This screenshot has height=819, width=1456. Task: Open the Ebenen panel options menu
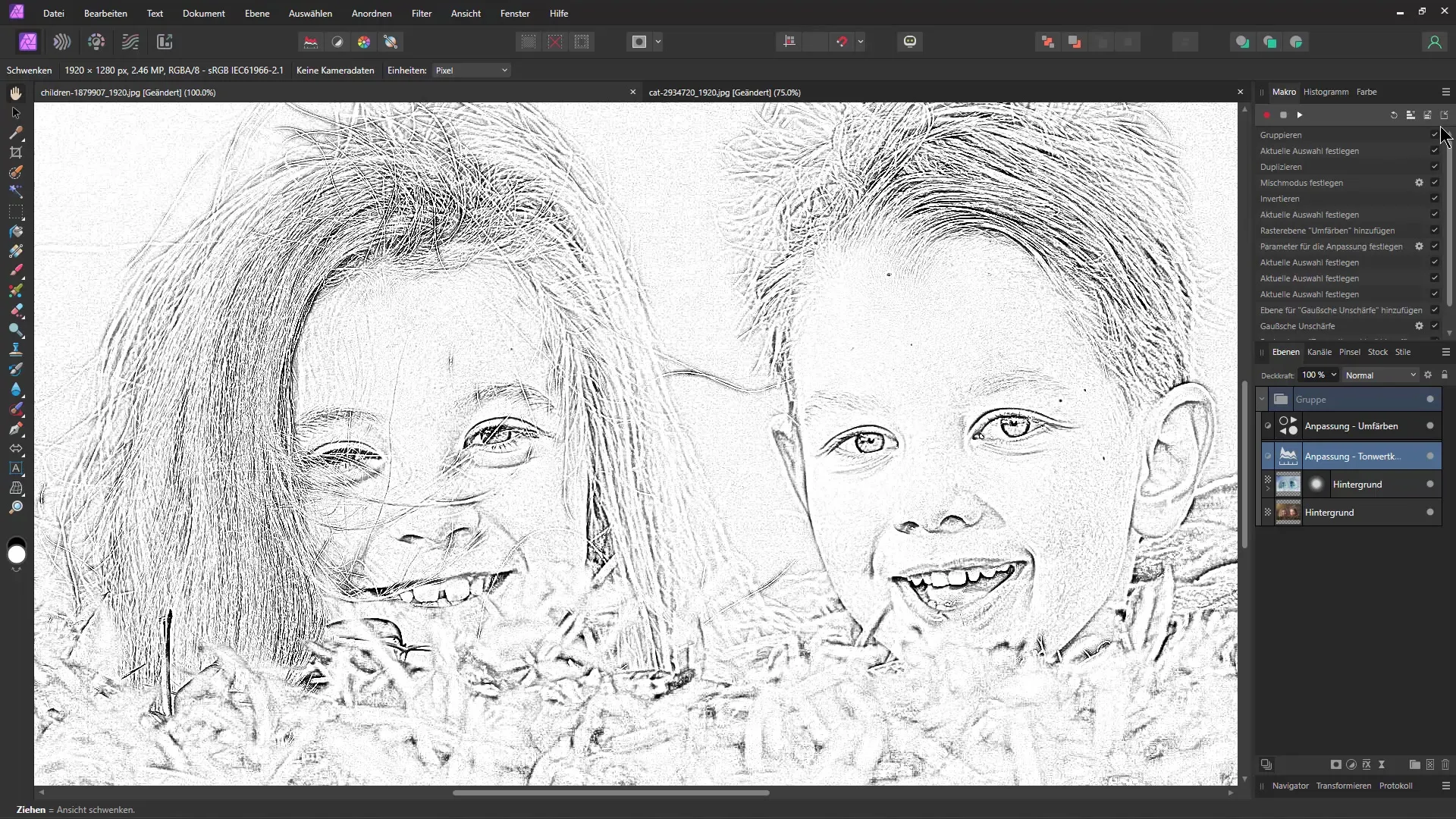click(1445, 352)
